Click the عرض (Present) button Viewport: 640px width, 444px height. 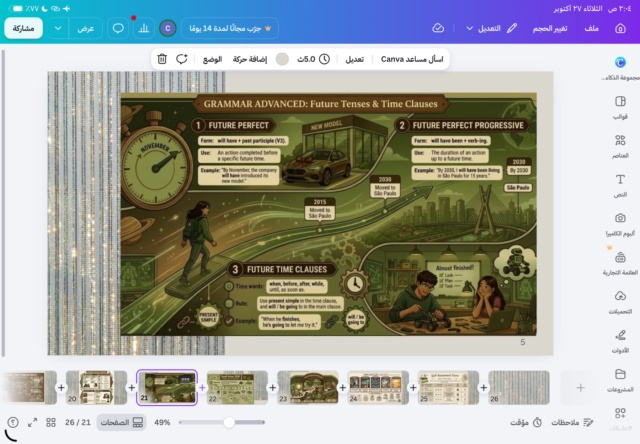86,28
